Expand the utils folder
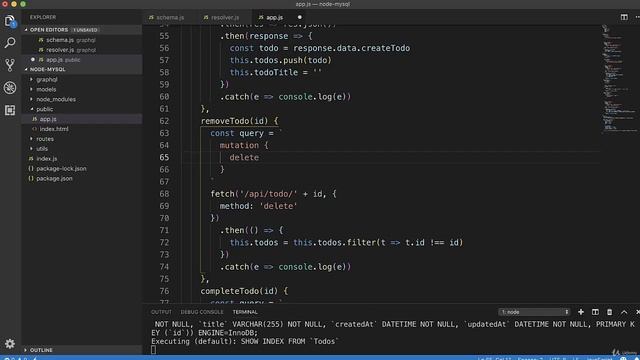640x360 pixels. (42, 149)
